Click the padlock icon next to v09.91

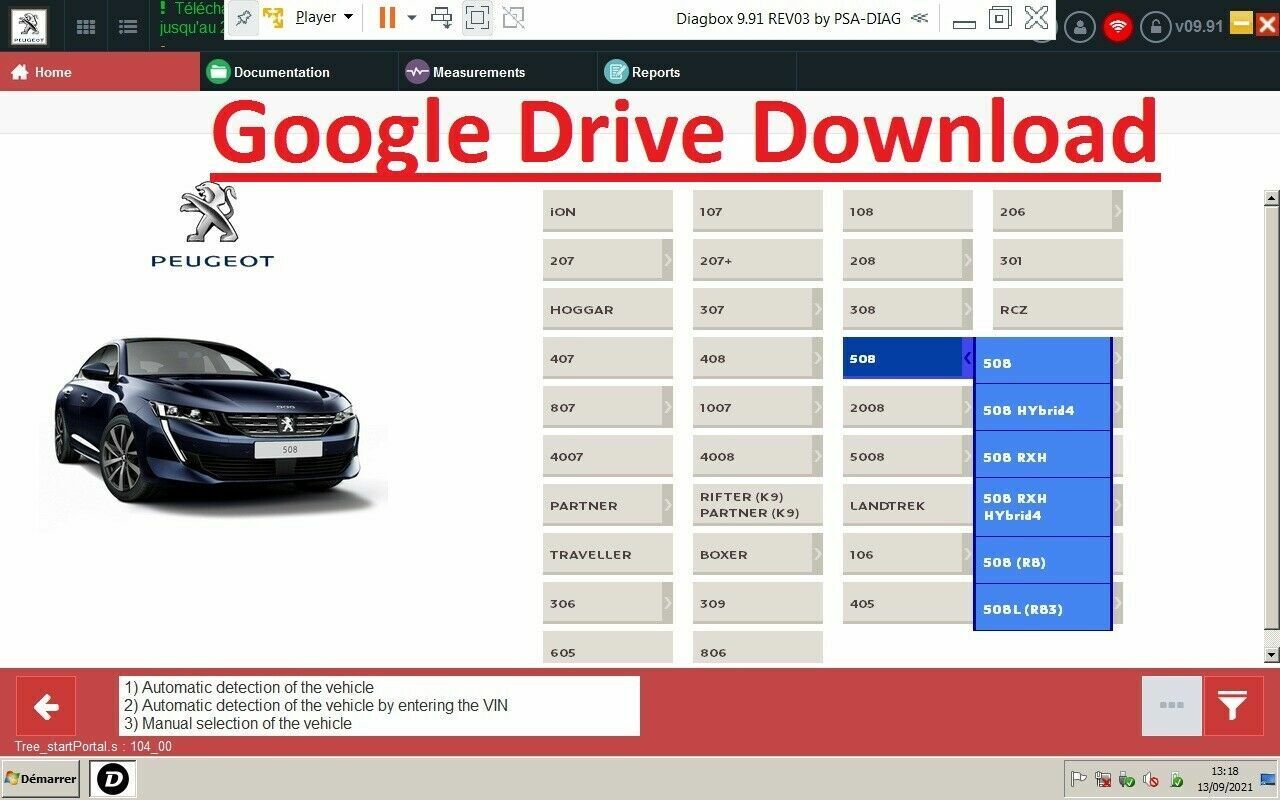1156,27
